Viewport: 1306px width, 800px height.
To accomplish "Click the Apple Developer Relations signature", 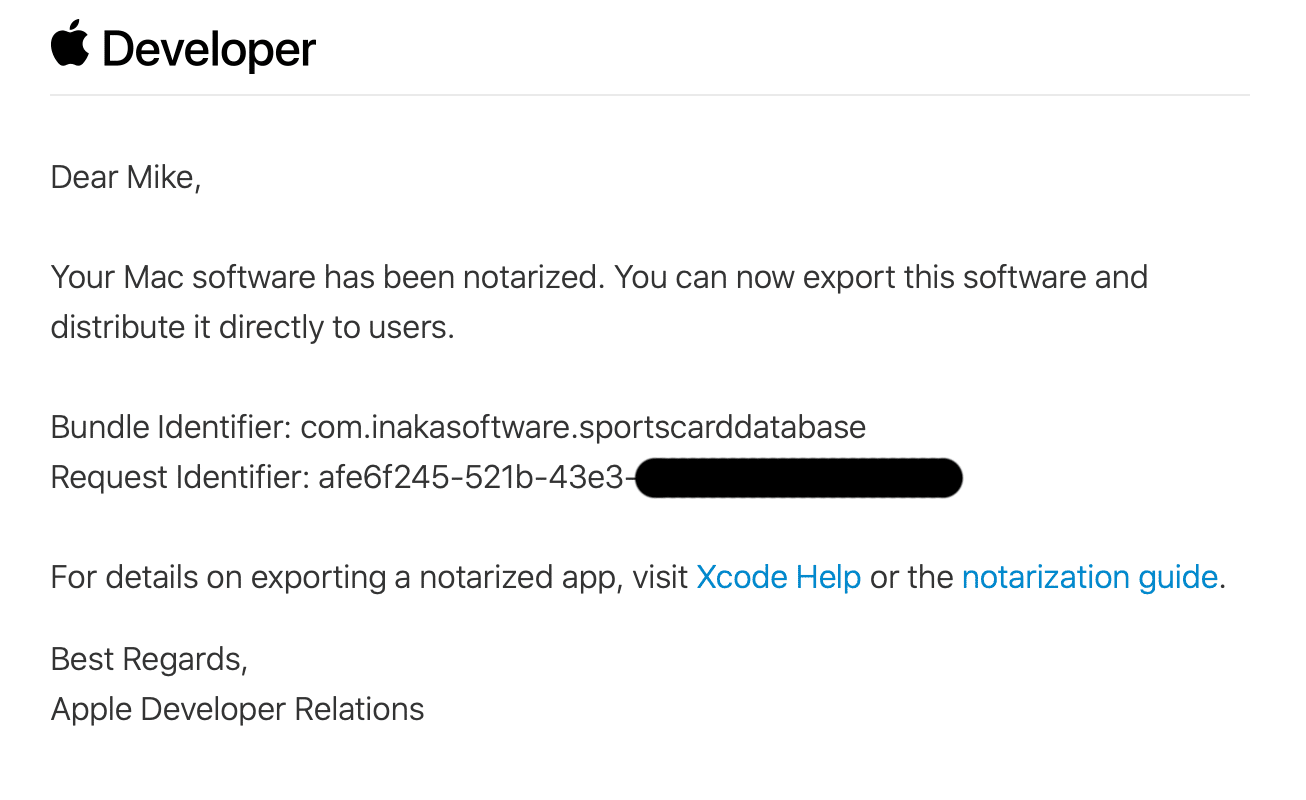I will click(237, 709).
